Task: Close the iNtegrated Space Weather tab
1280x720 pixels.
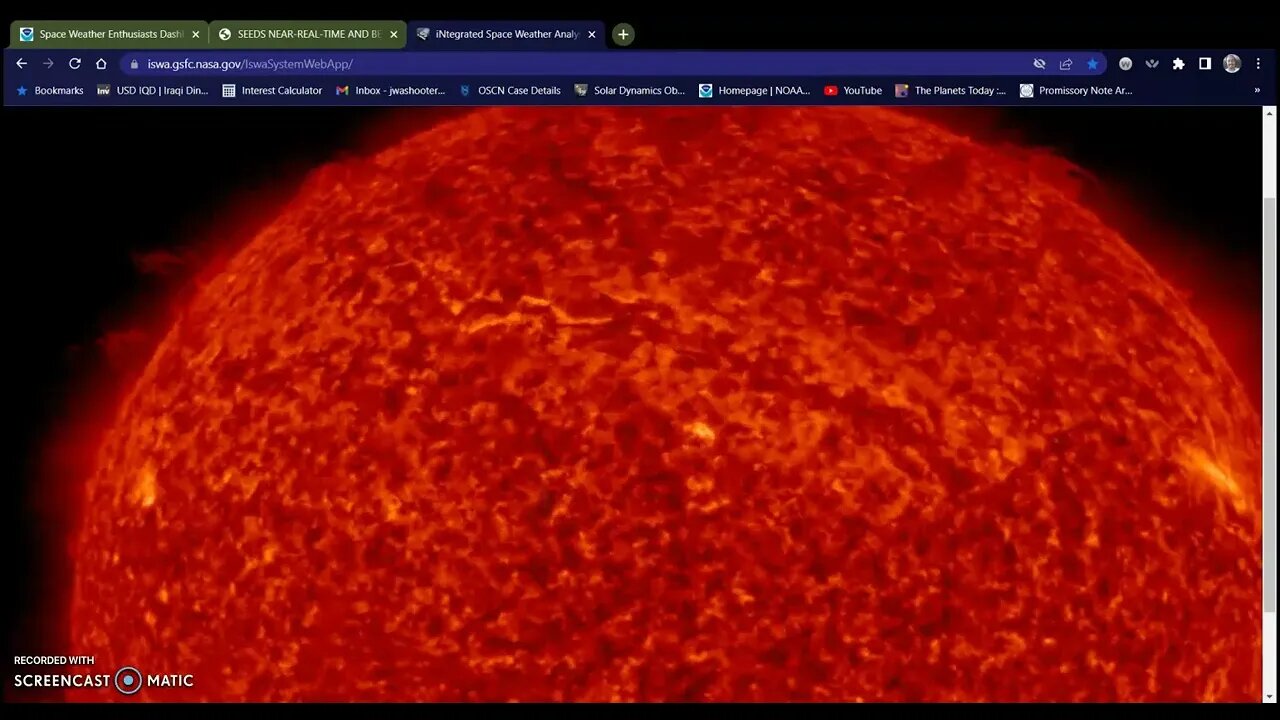Action: [592, 34]
